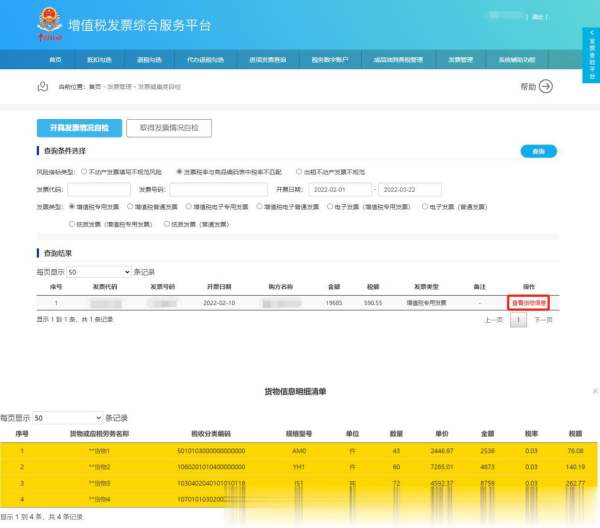600x528 pixels.
Task: Click the 发票代码 input field
Action: [x=98, y=189]
